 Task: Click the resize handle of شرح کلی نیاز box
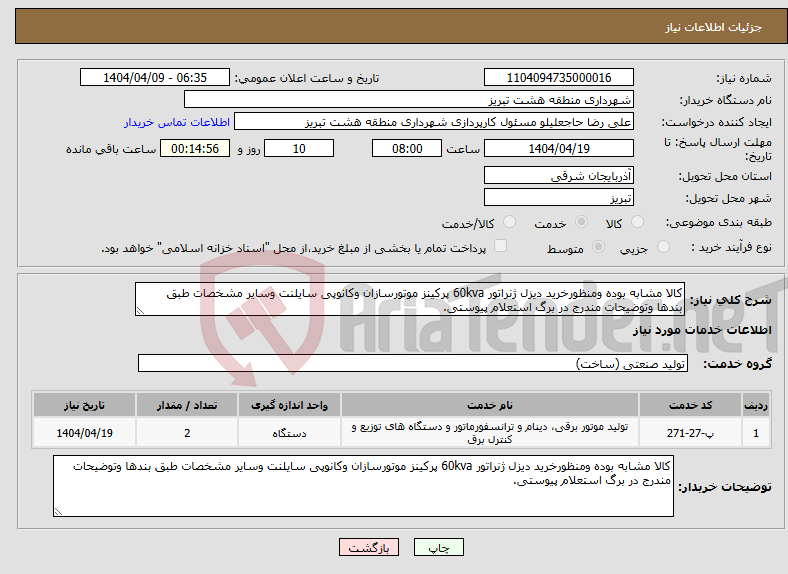140,311
